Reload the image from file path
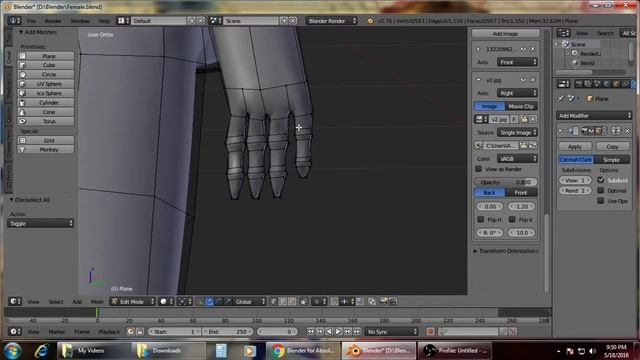This screenshot has height=360, width=640. [533, 146]
